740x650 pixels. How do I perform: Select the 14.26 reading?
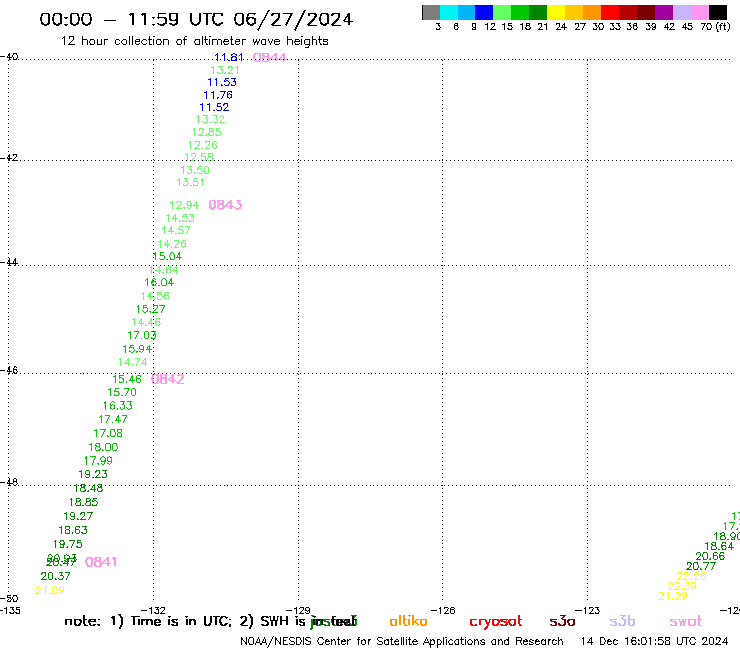(x=172, y=244)
